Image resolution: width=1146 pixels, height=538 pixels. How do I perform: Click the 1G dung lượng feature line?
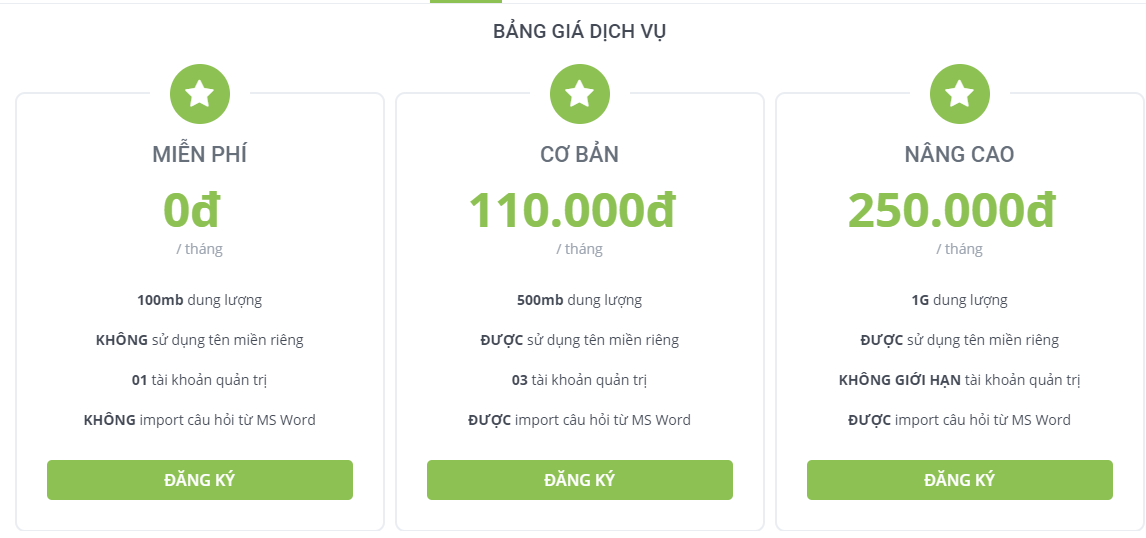click(960, 300)
